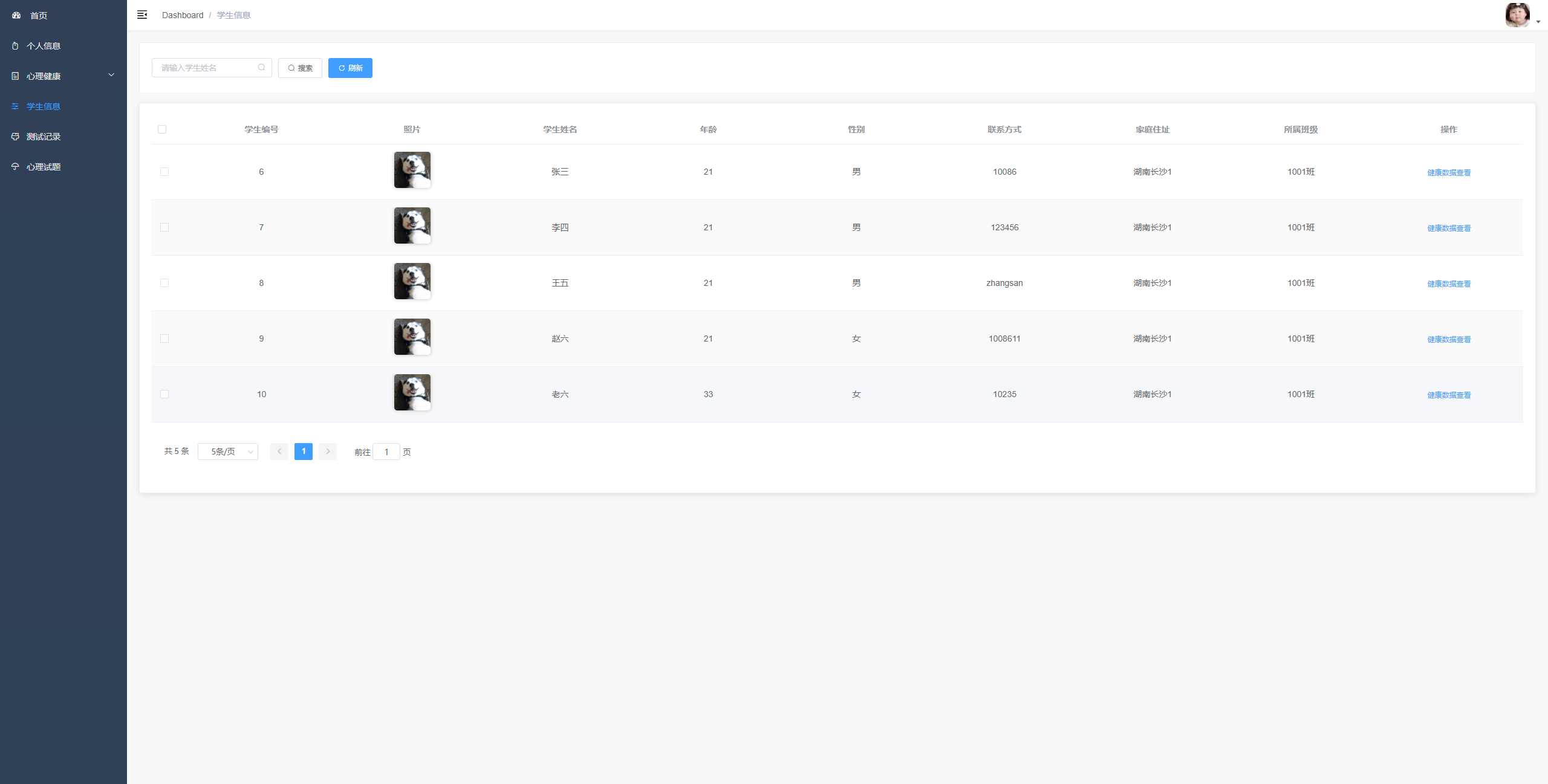Viewport: 1548px width, 784px height.
Task: Open the caret next to the user avatar
Action: [x=1538, y=22]
